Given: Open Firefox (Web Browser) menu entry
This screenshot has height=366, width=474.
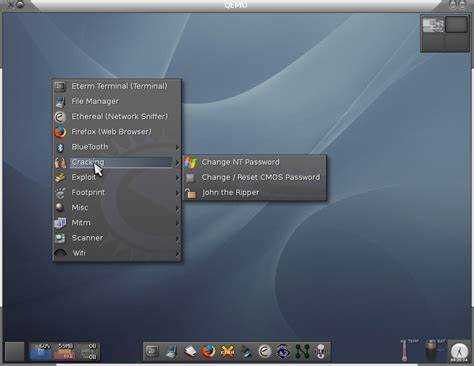Looking at the screenshot, I should click(117, 132).
